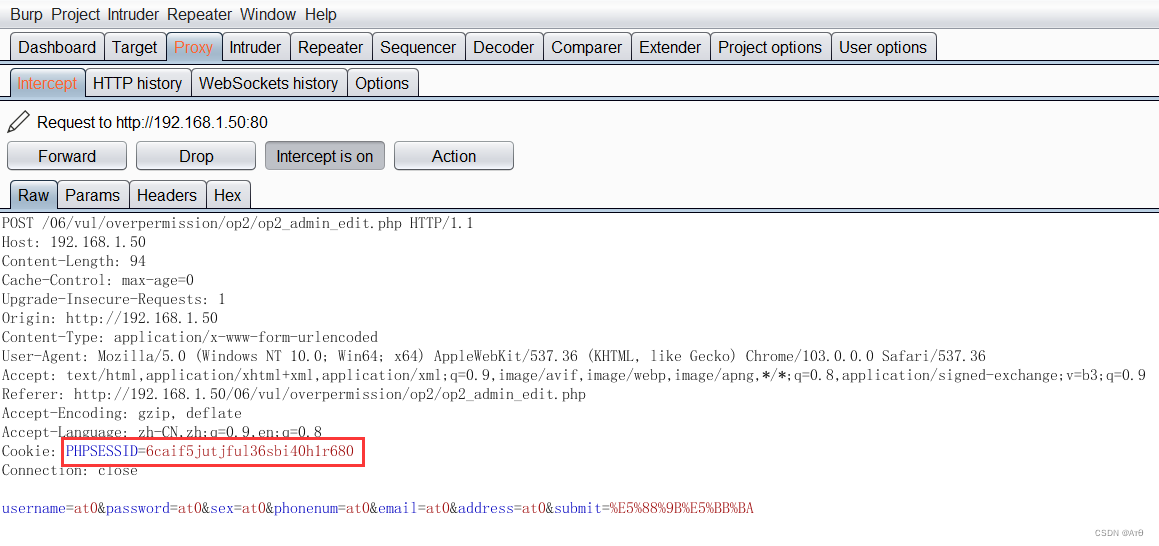Viewport: 1159px width, 546px height.
Task: Open the Extender tab
Action: click(x=670, y=47)
